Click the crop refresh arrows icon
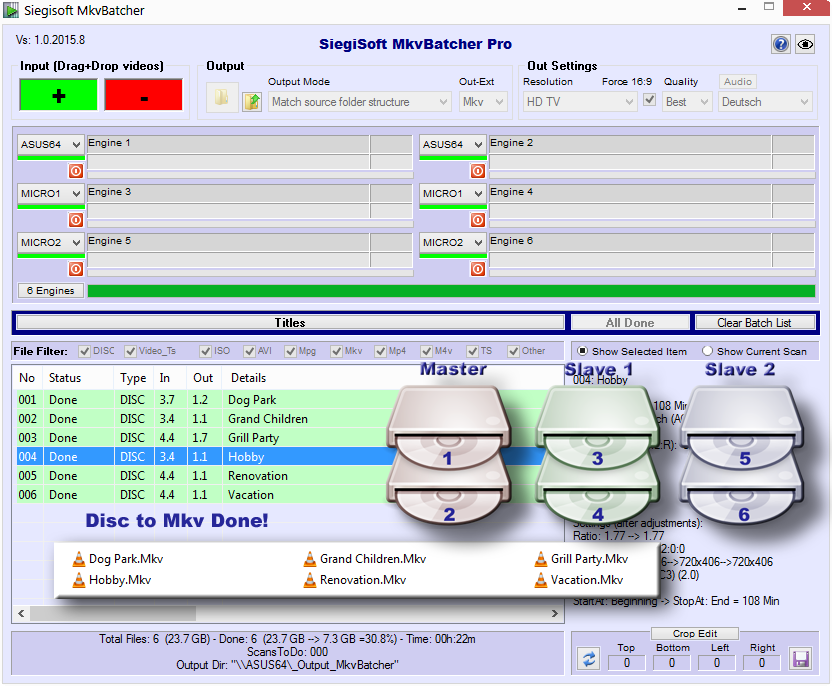Viewport: 832px width, 686px height. tap(589, 659)
